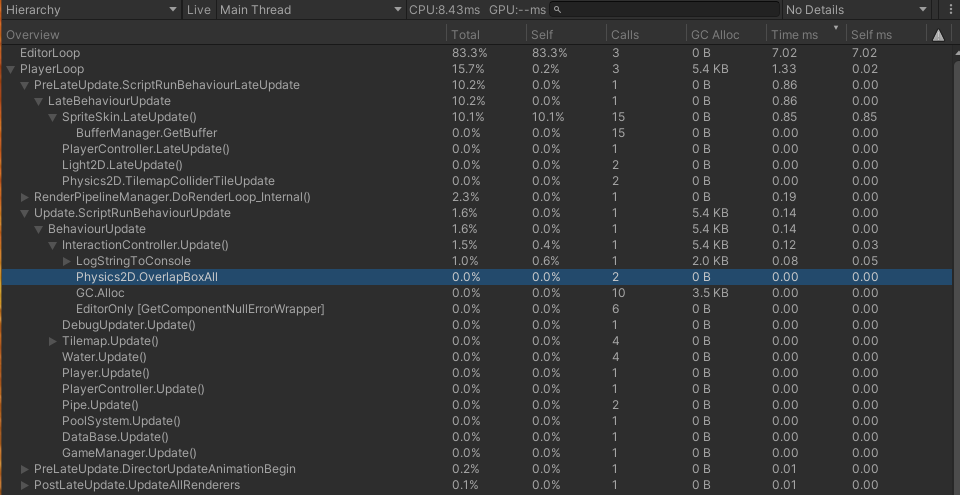
Task: Click the Calls column header
Action: (x=647, y=35)
